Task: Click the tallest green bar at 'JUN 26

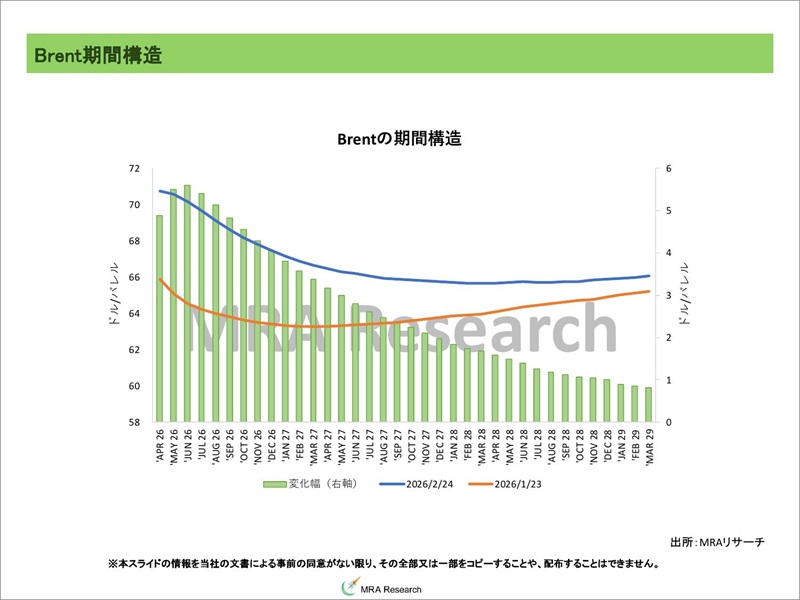Action: click(187, 300)
